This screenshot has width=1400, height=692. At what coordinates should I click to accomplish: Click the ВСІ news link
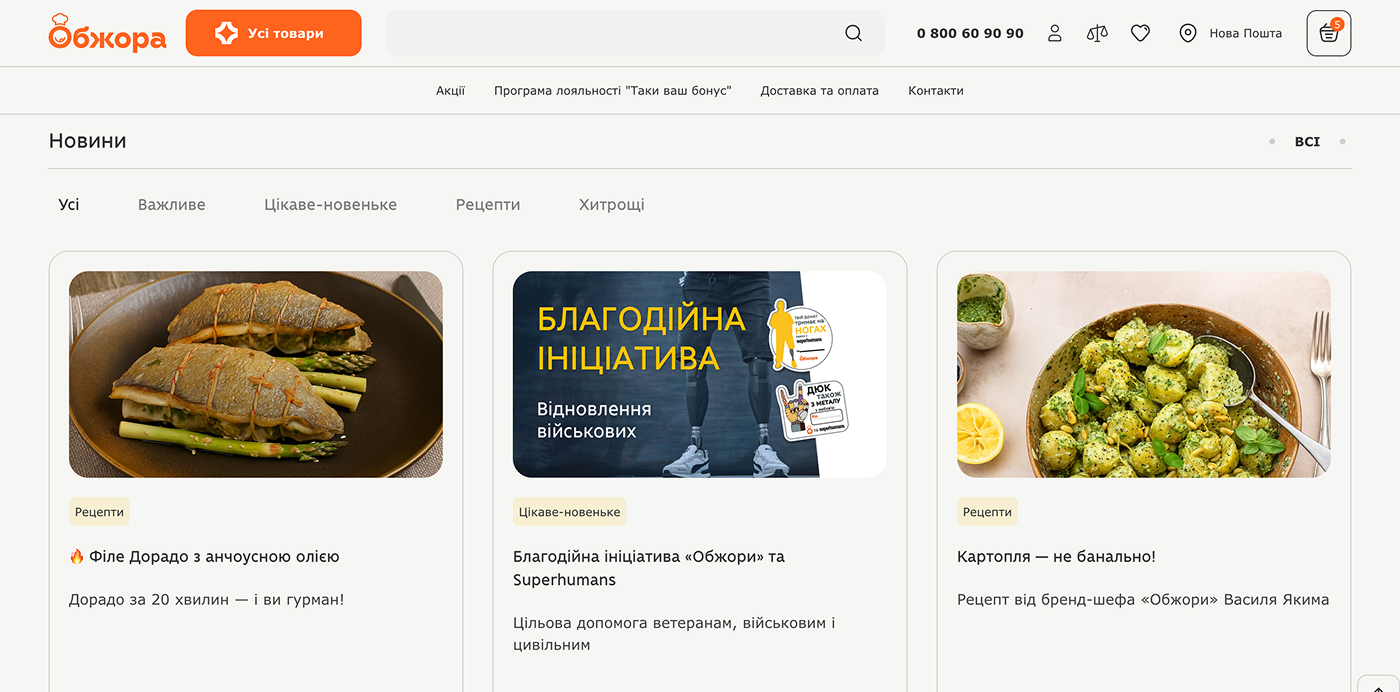[x=1307, y=142]
